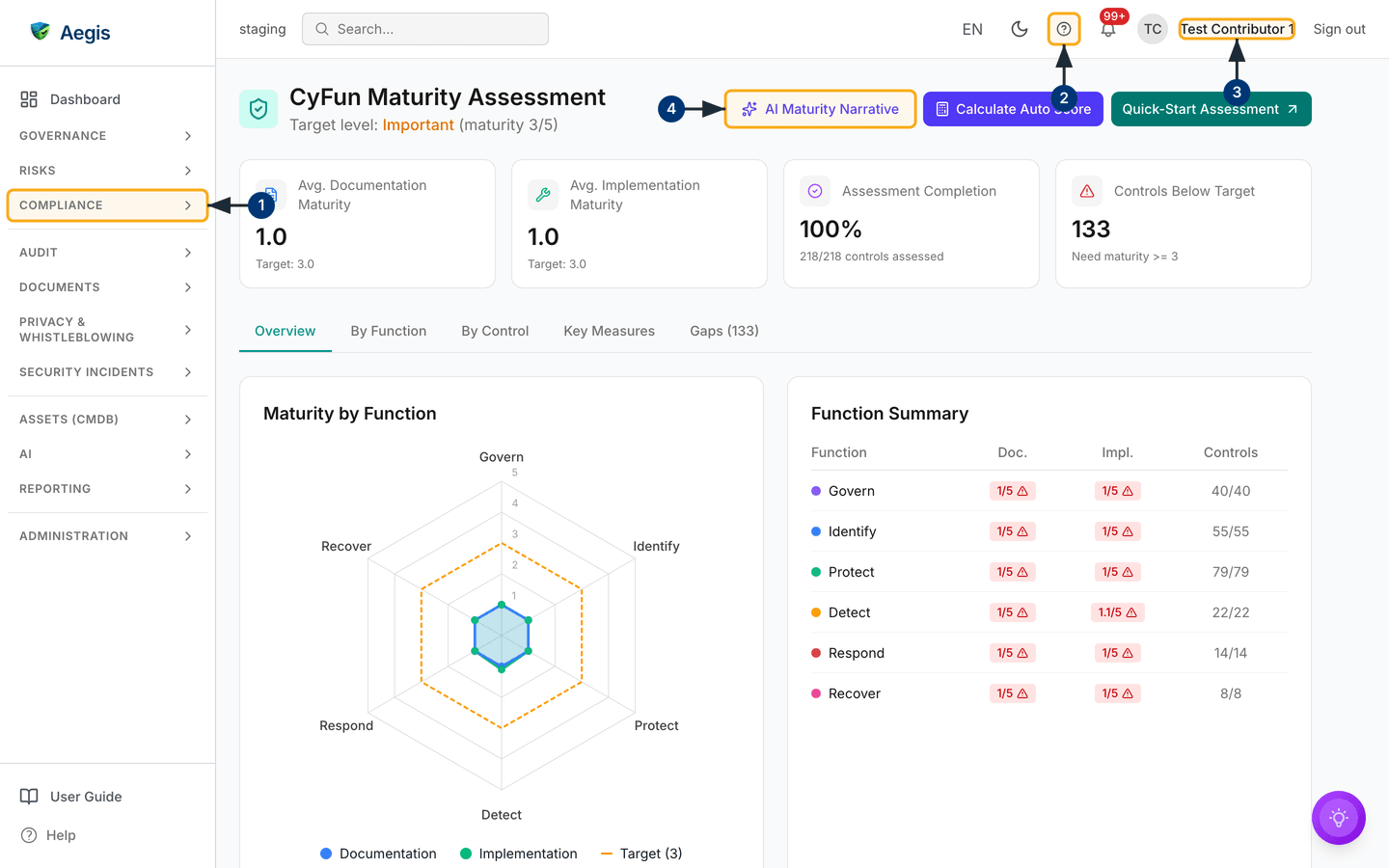Launch the Quick-Start Assessment
Viewport: 1389px width, 868px height.
click(1212, 109)
